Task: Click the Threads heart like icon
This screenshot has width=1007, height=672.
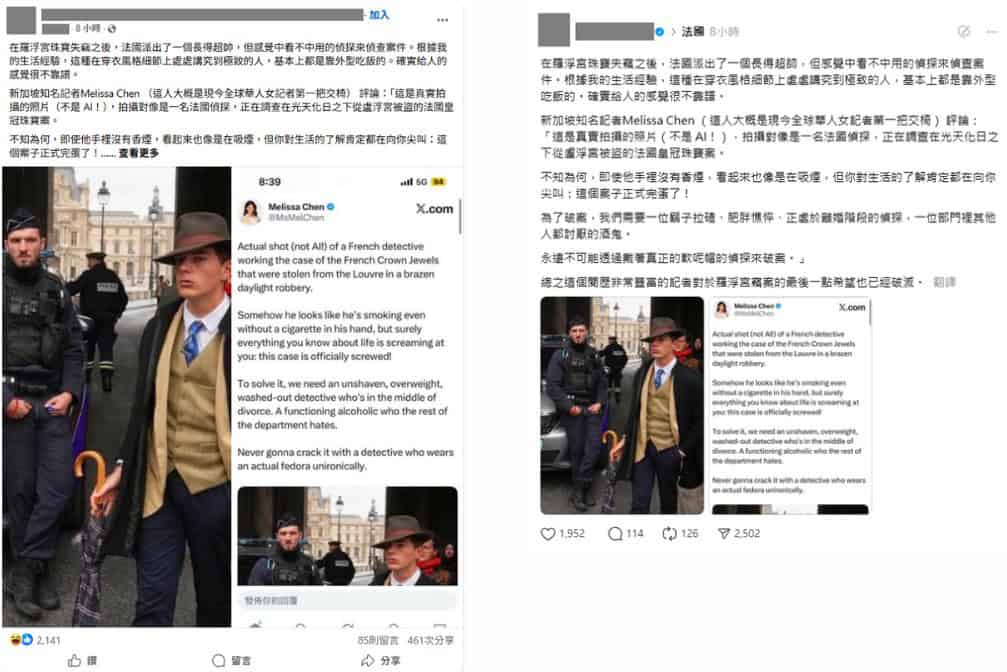Action: pyautogui.click(x=548, y=533)
